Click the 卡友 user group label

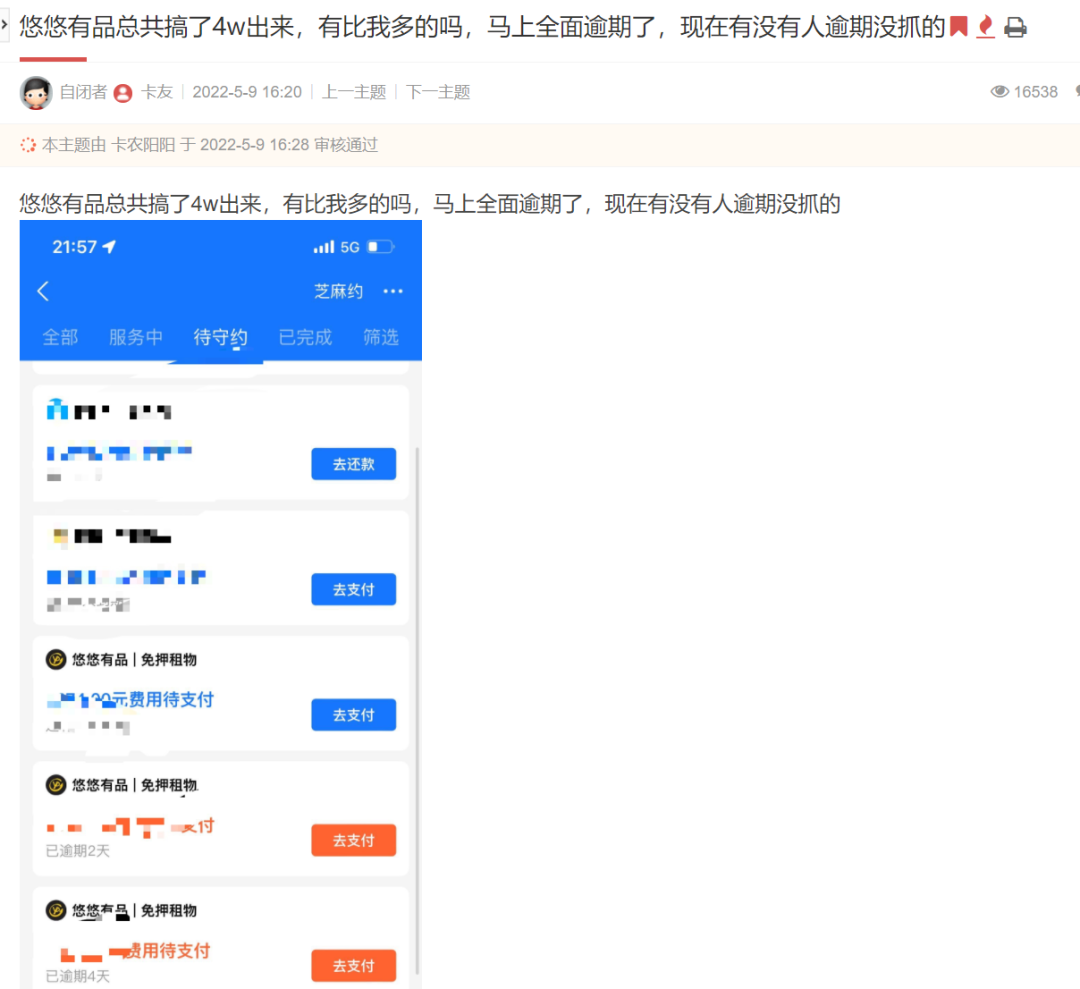[x=156, y=92]
